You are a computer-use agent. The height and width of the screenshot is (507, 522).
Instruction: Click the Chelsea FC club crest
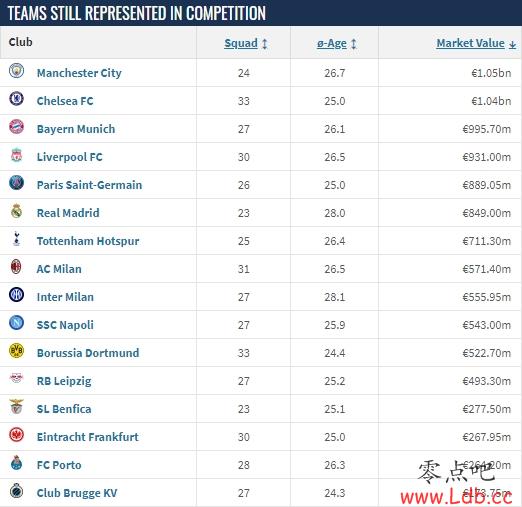click(16, 99)
